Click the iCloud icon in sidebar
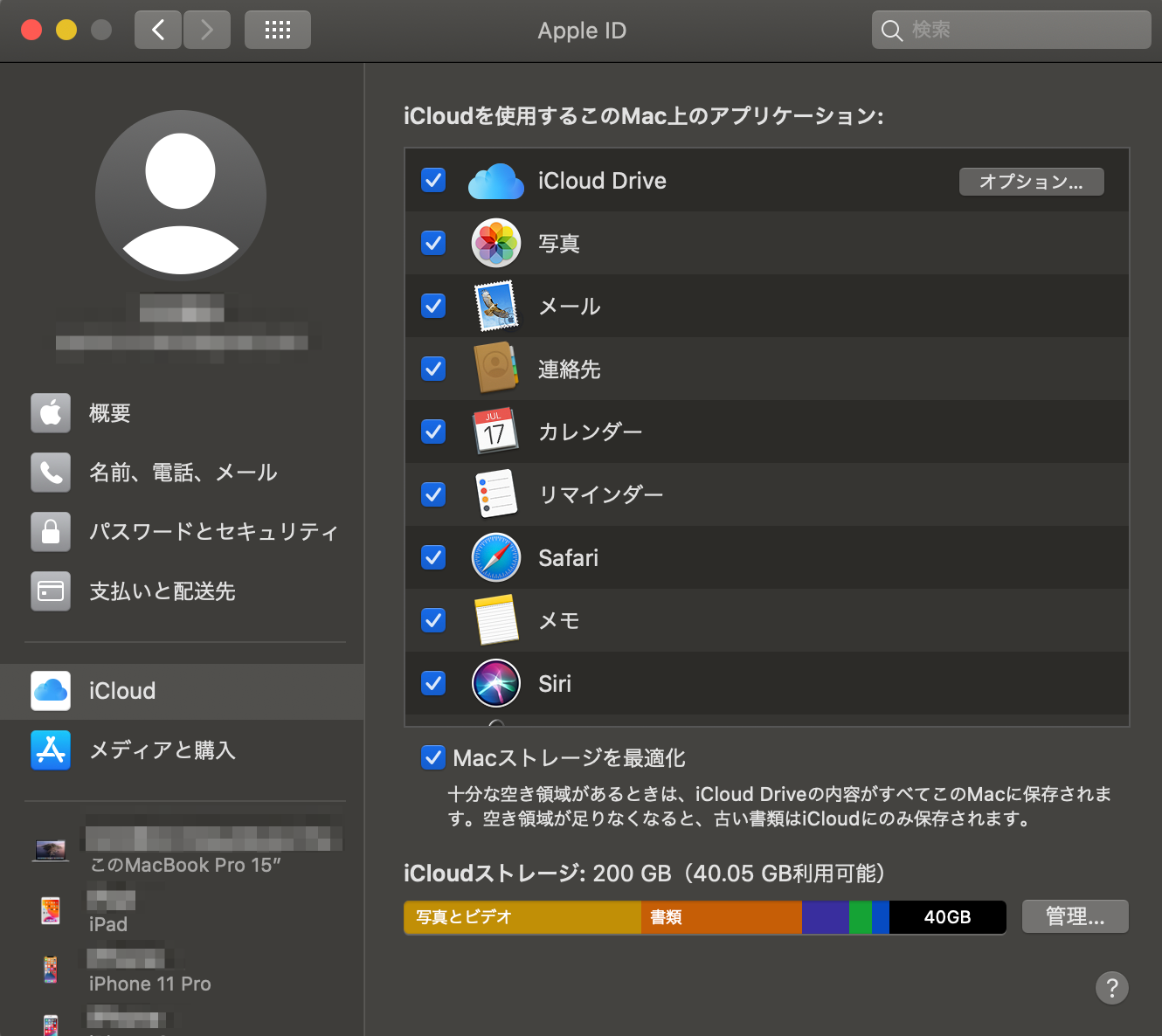The height and width of the screenshot is (1036, 1162). click(51, 691)
